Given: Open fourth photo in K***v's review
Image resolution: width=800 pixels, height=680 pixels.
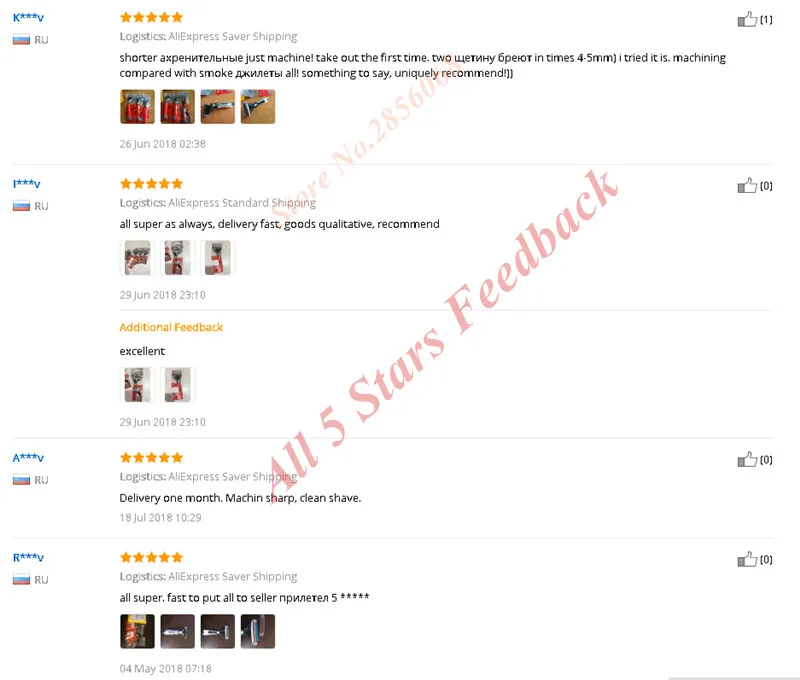Looking at the screenshot, I should (x=258, y=107).
